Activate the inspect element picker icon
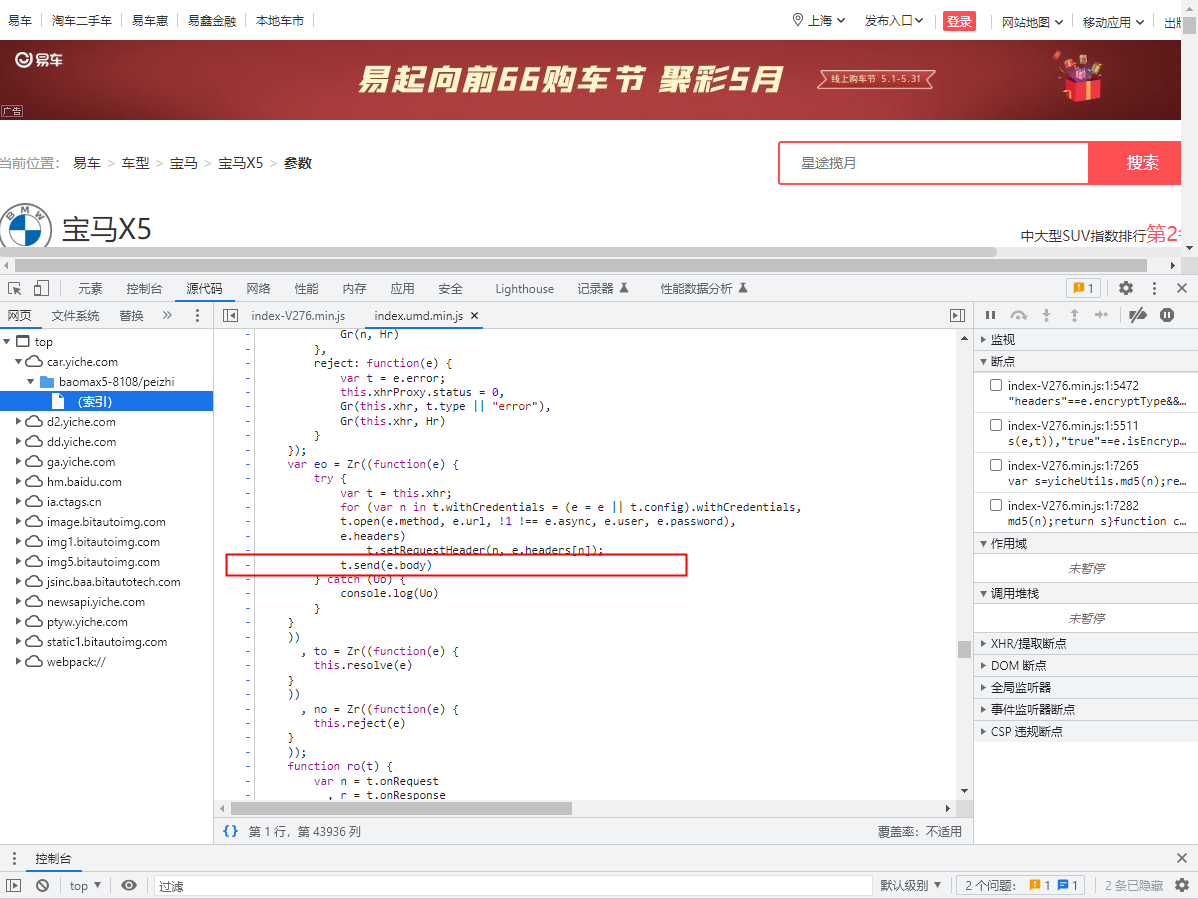This screenshot has width=1198, height=899. 15,288
